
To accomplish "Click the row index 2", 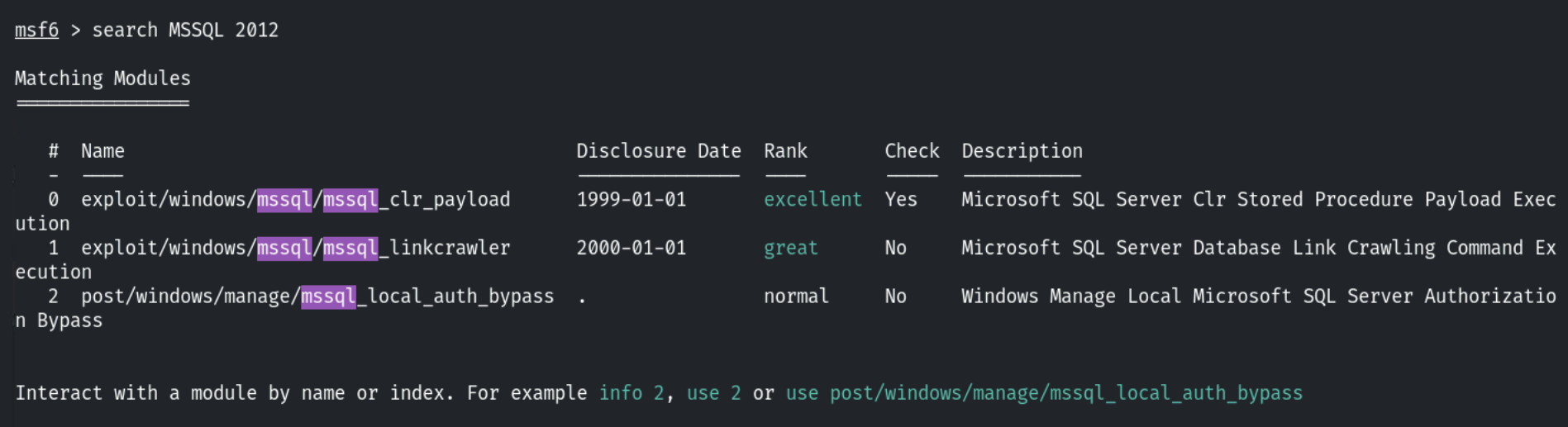I will point(54,297).
